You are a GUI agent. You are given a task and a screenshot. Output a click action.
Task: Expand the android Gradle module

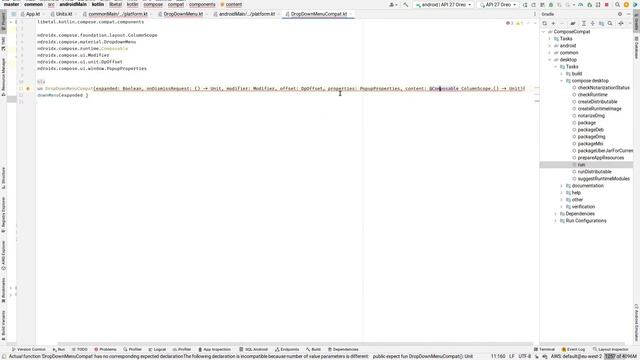click(550, 46)
